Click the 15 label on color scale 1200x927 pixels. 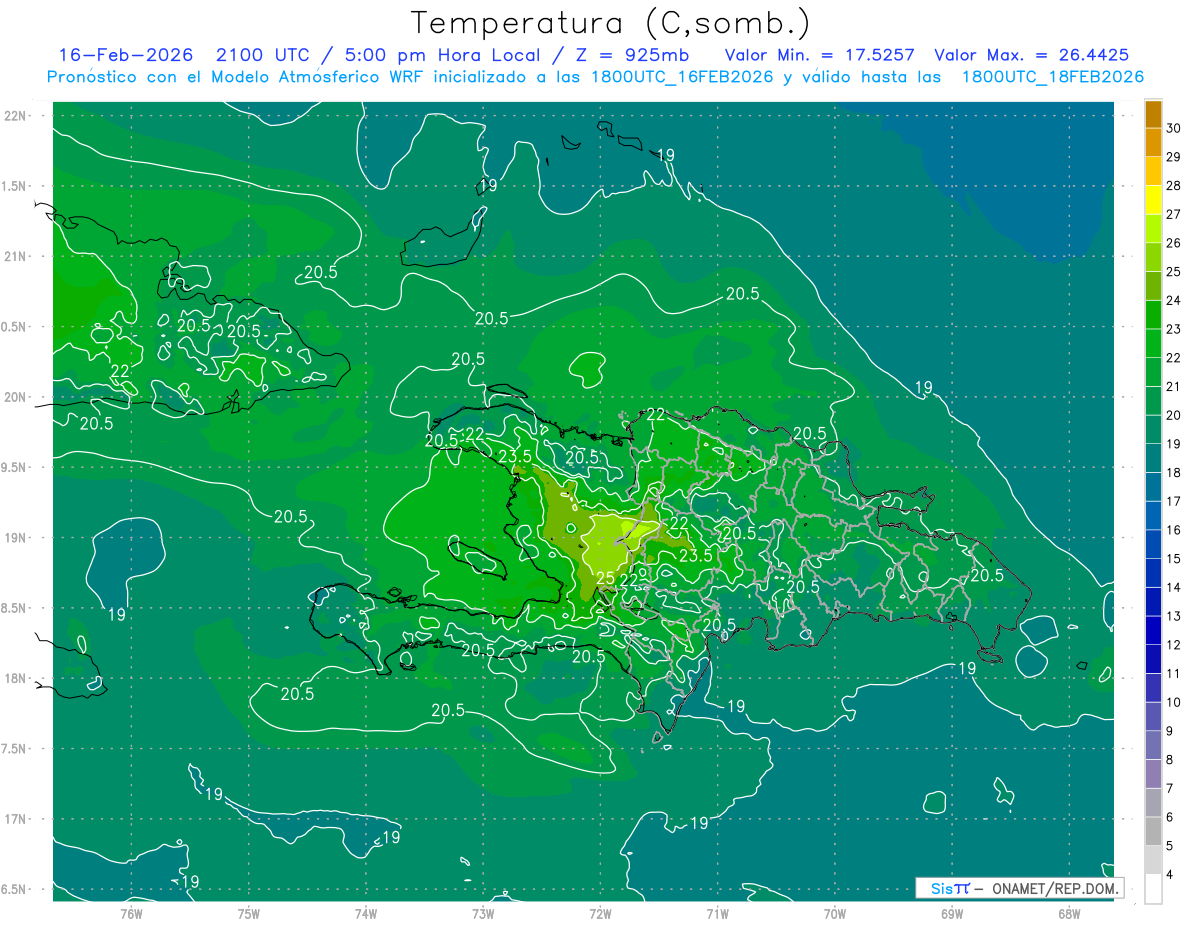(1174, 558)
